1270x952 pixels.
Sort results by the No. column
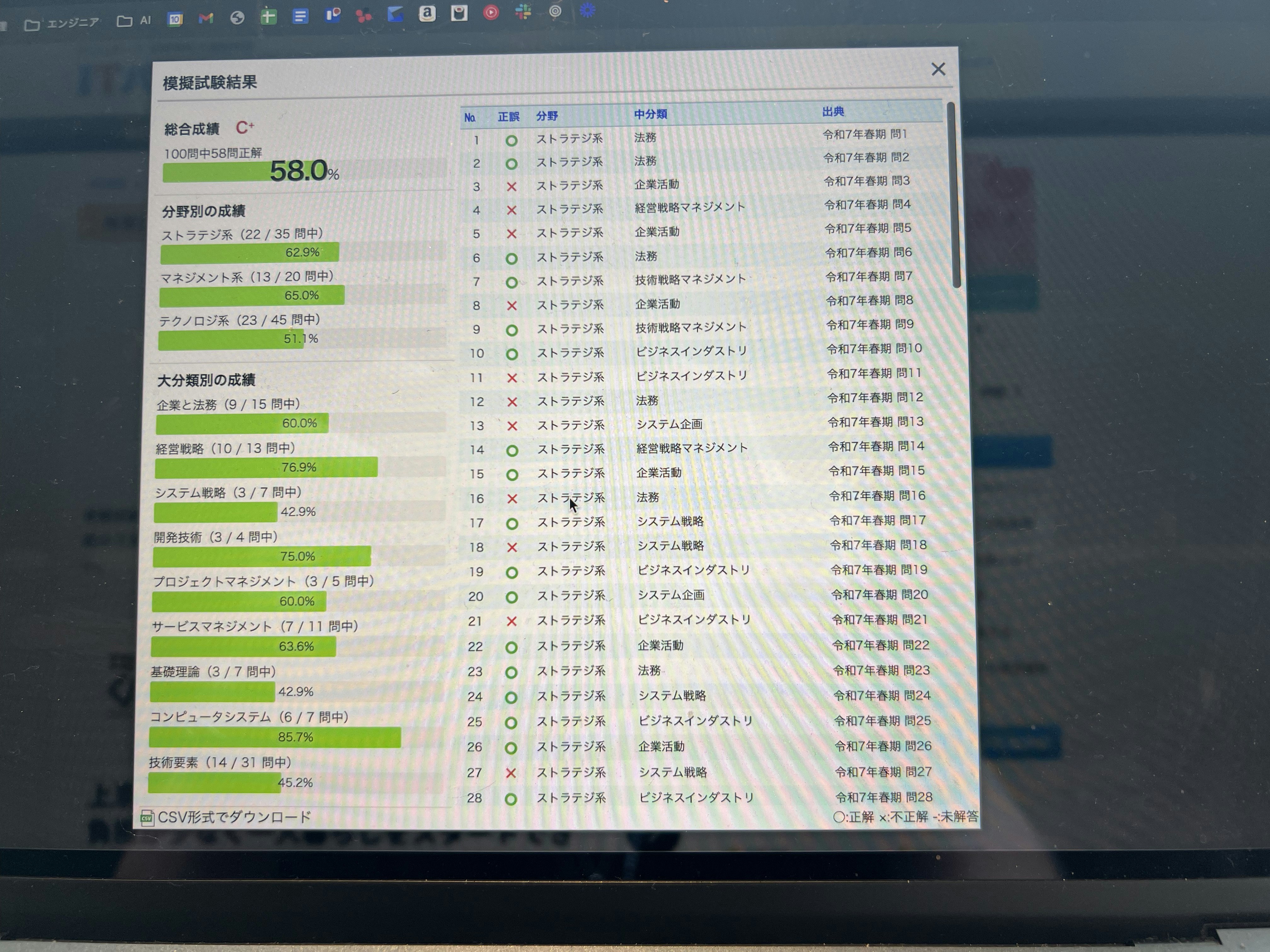pyautogui.click(x=470, y=118)
